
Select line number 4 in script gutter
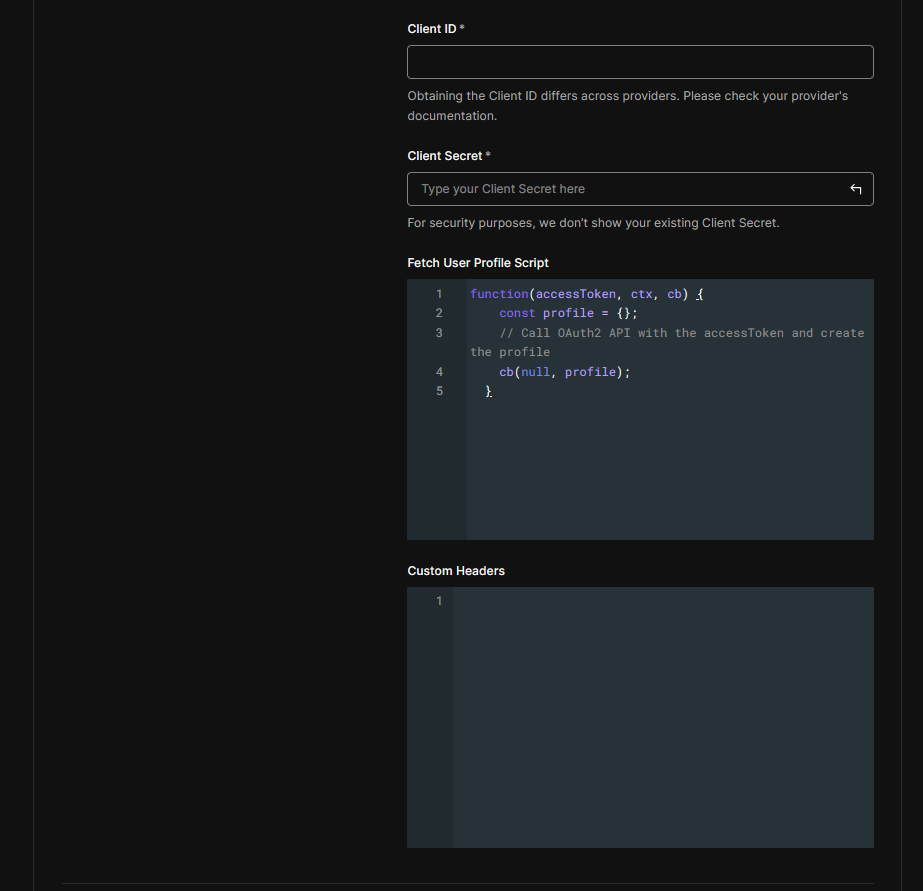coord(438,372)
